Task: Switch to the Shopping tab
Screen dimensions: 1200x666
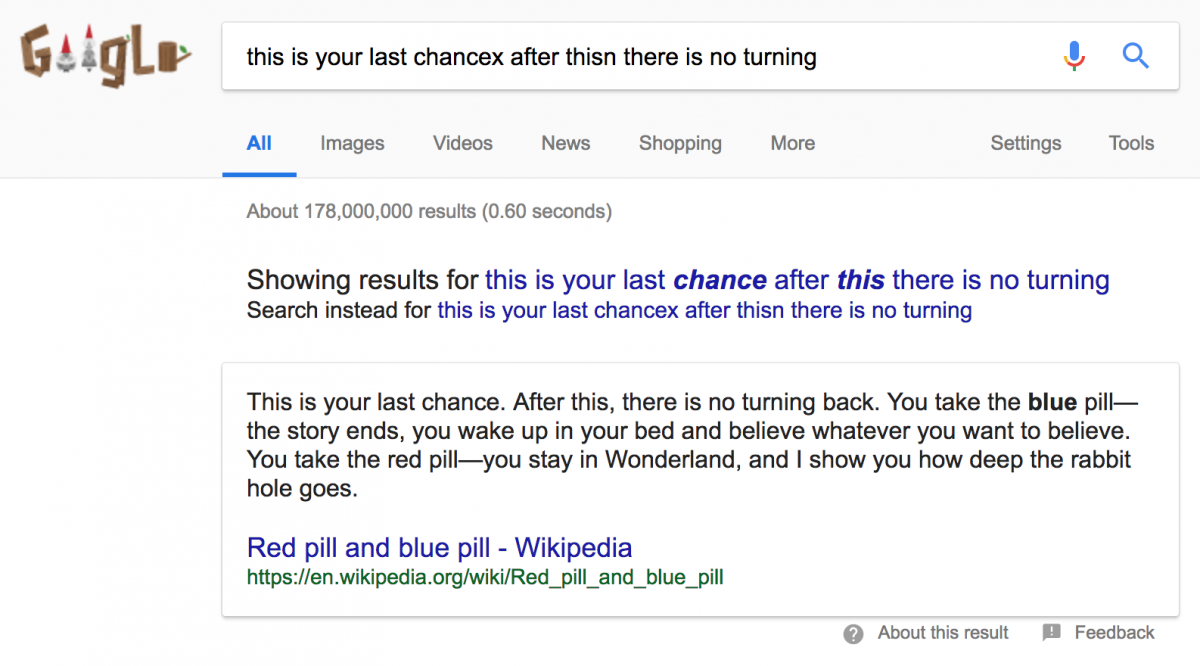Action: [680, 143]
